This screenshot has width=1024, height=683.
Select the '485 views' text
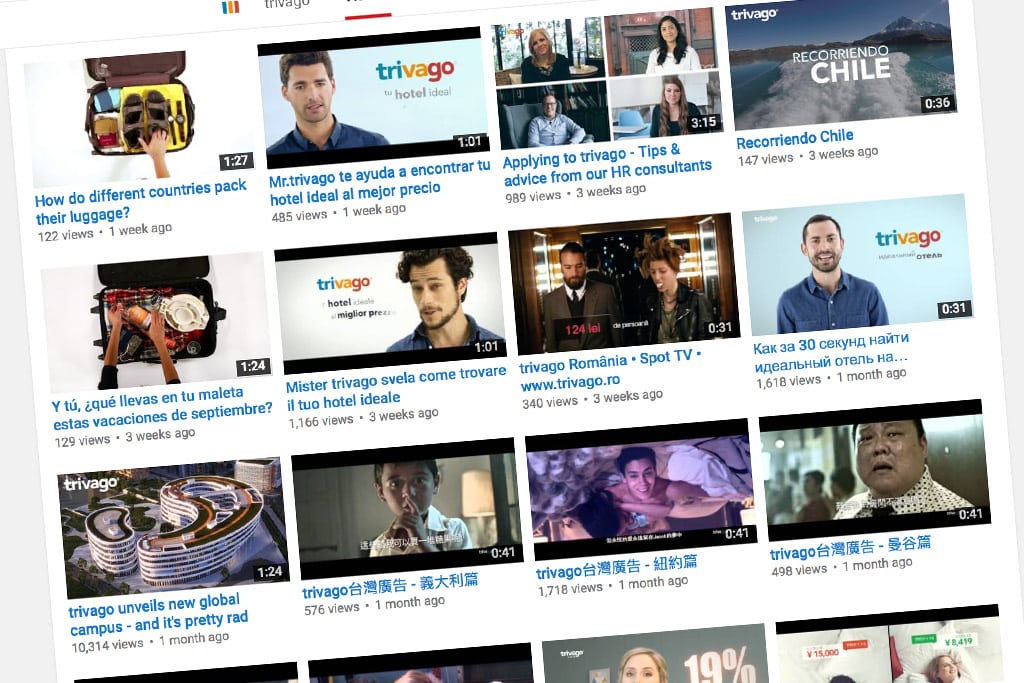(x=299, y=215)
